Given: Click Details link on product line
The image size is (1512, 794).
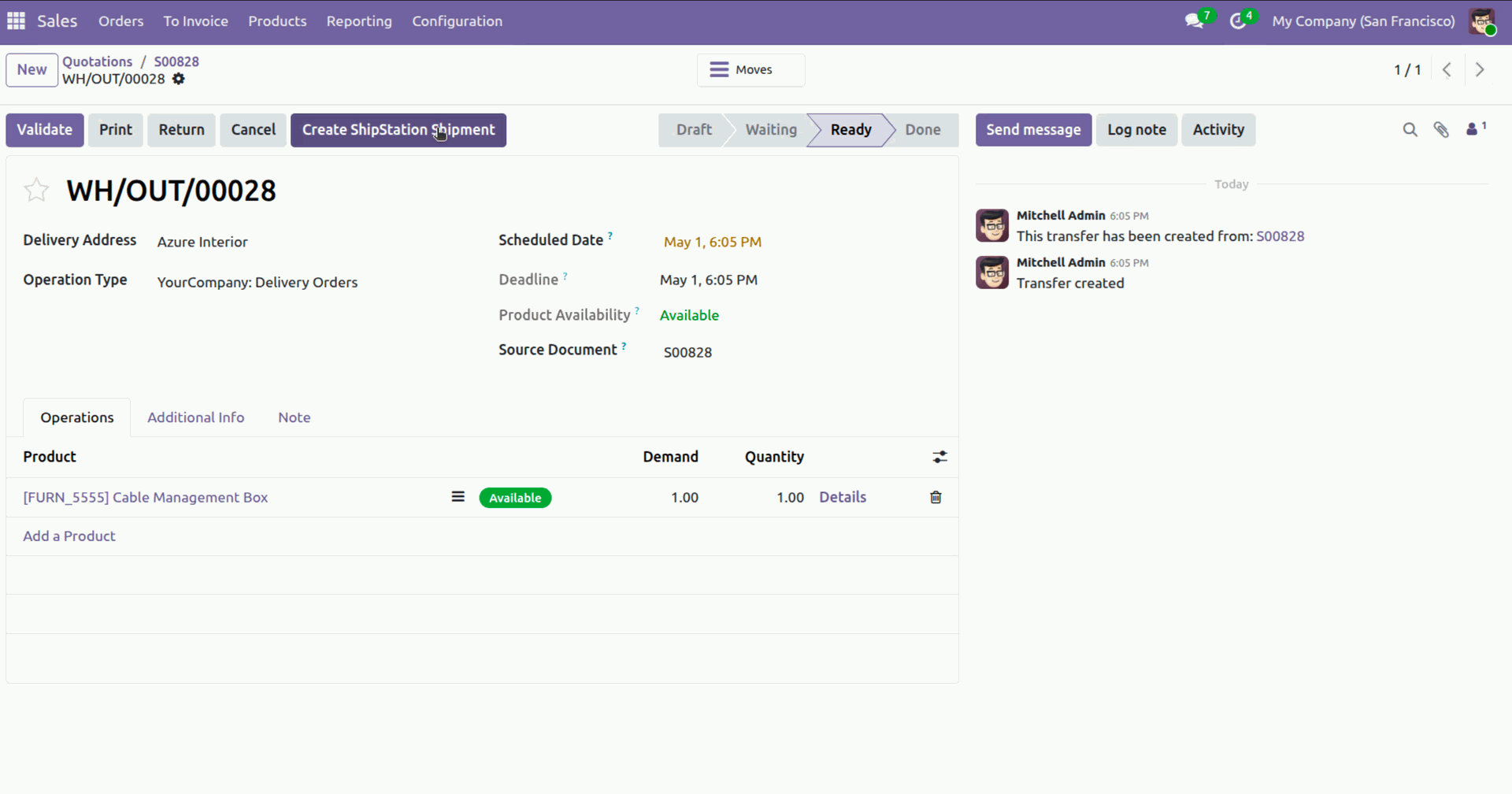Looking at the screenshot, I should [x=843, y=497].
